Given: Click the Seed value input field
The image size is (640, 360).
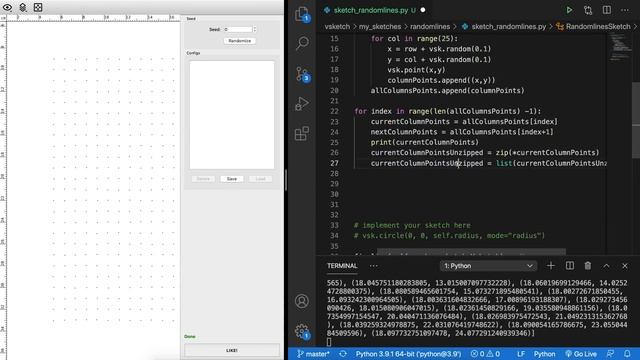Looking at the screenshot, I should click(238, 29).
